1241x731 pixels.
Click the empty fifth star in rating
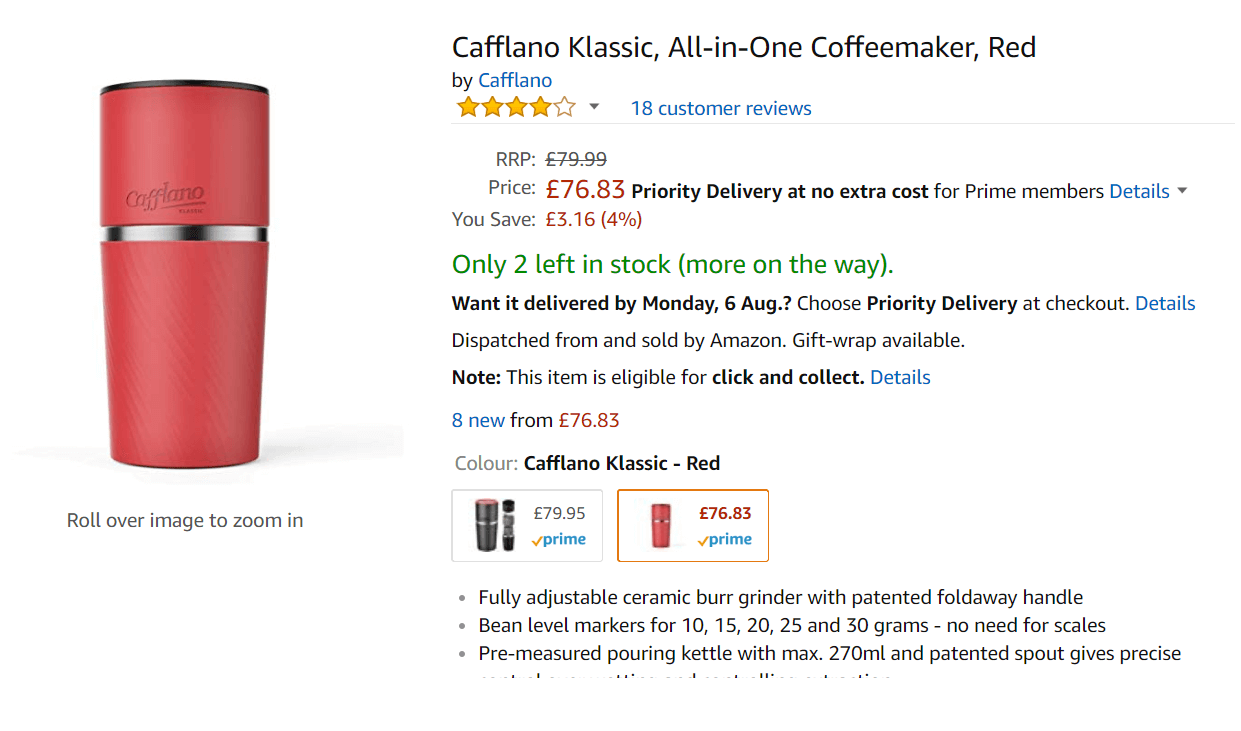(565, 107)
